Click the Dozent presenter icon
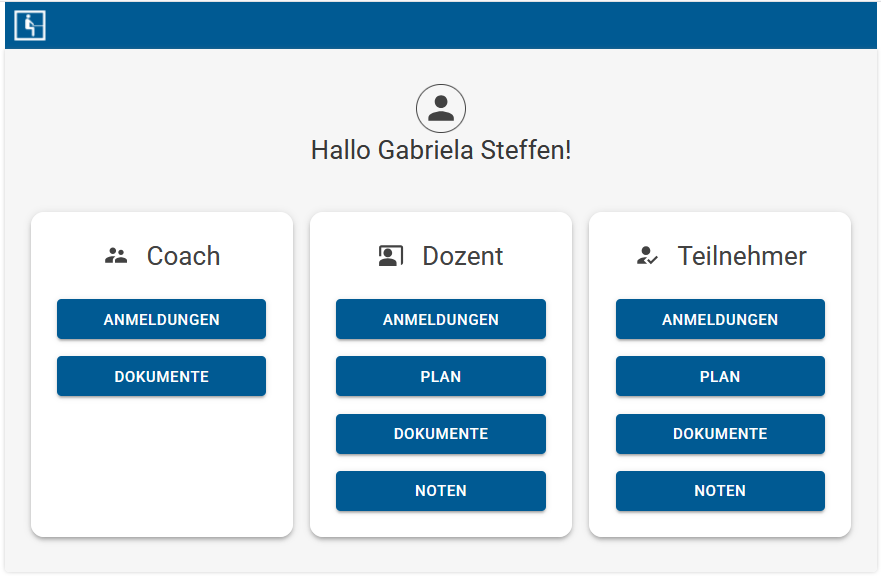This screenshot has height=576, width=881. [x=391, y=256]
